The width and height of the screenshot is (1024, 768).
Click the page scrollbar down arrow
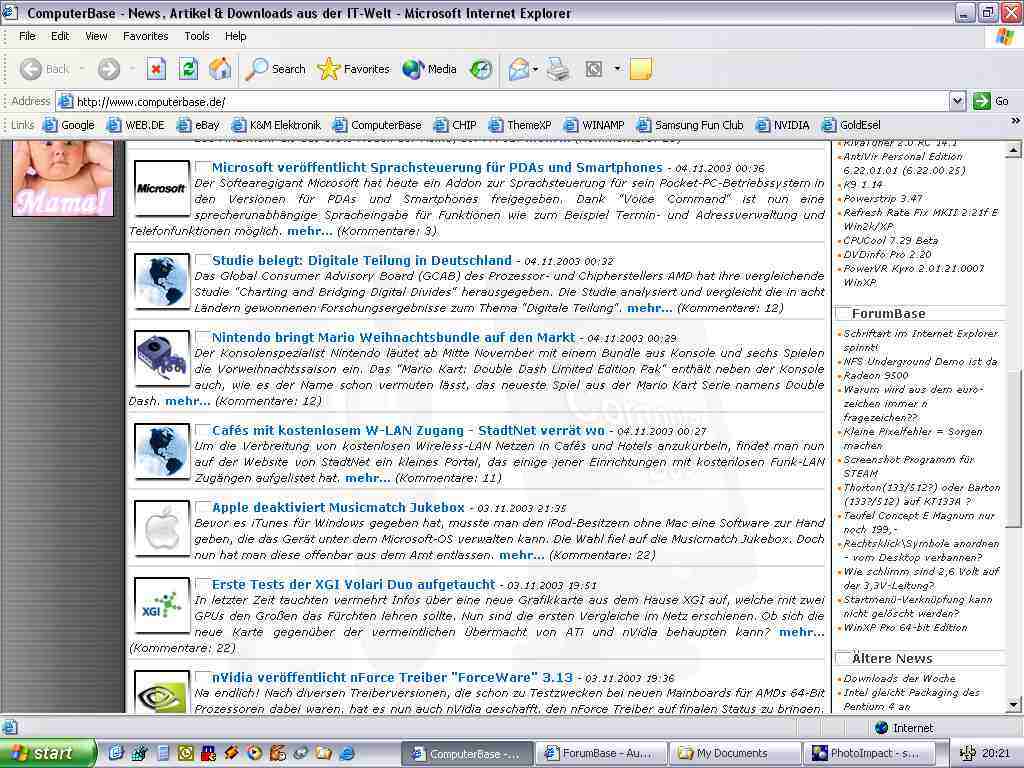coord(1014,704)
